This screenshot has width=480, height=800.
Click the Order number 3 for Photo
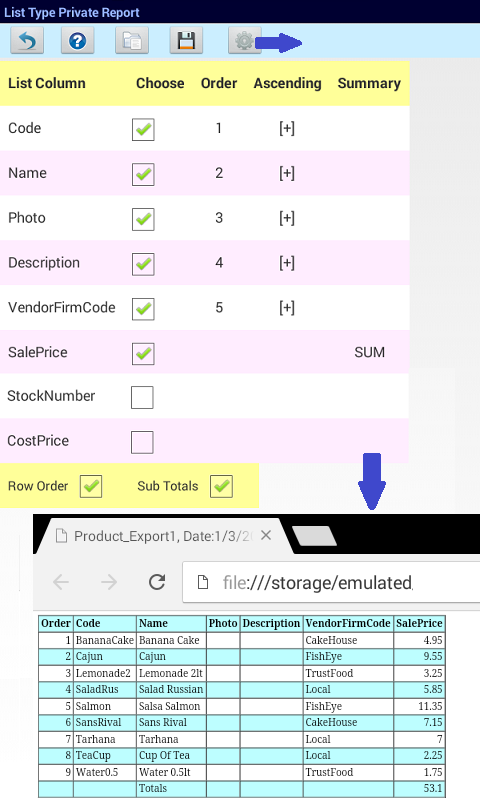pyautogui.click(x=219, y=218)
